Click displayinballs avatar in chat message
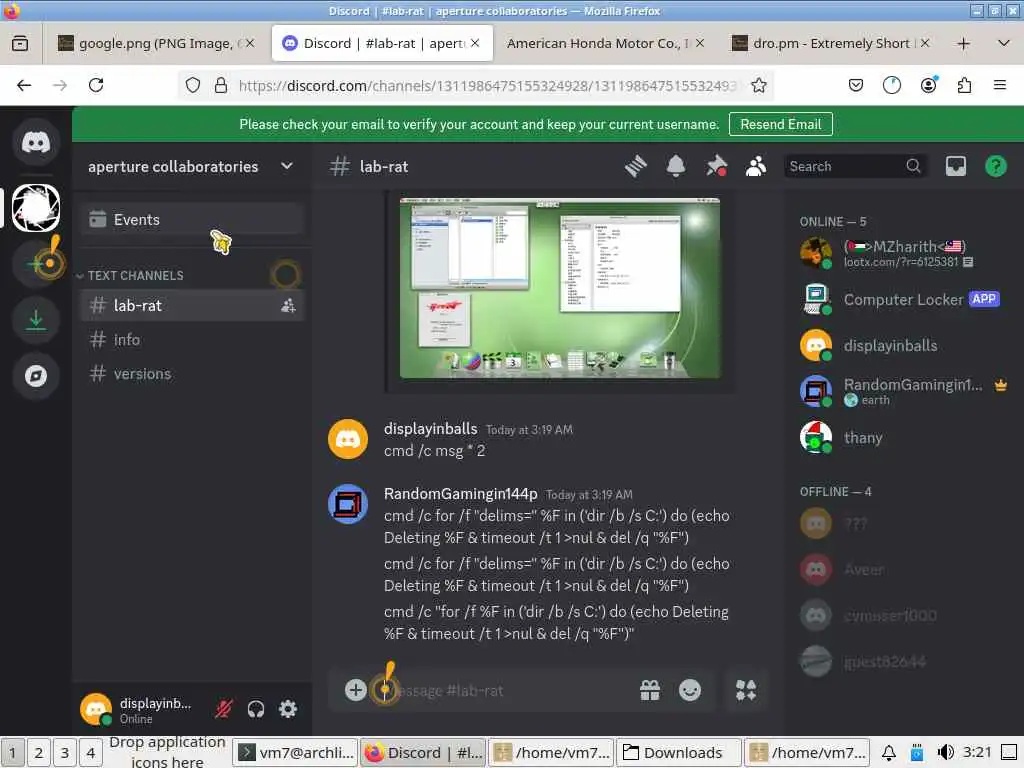The width and height of the screenshot is (1024, 768). [347, 439]
